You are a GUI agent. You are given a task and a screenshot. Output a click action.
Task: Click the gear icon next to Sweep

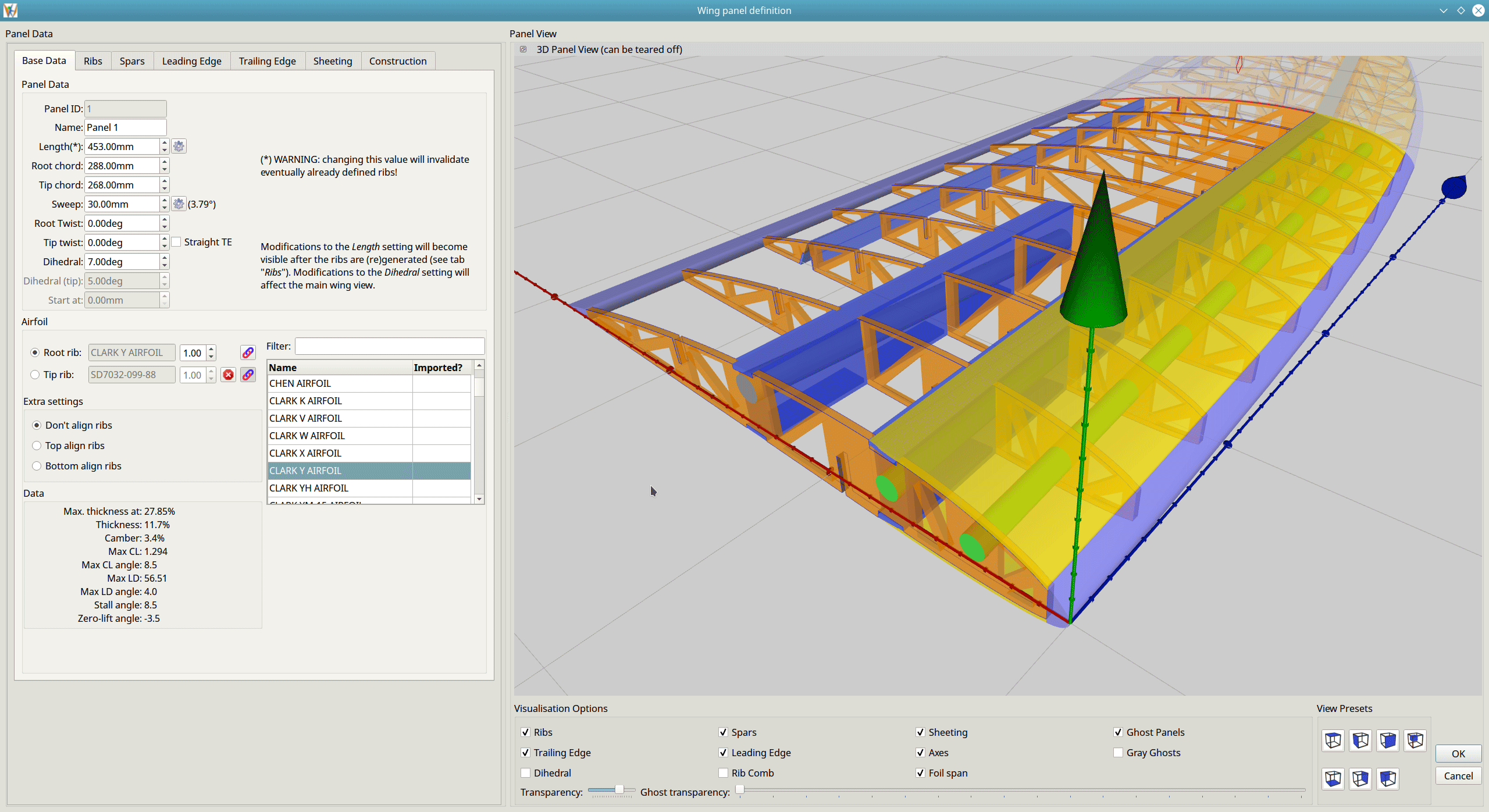(x=179, y=204)
